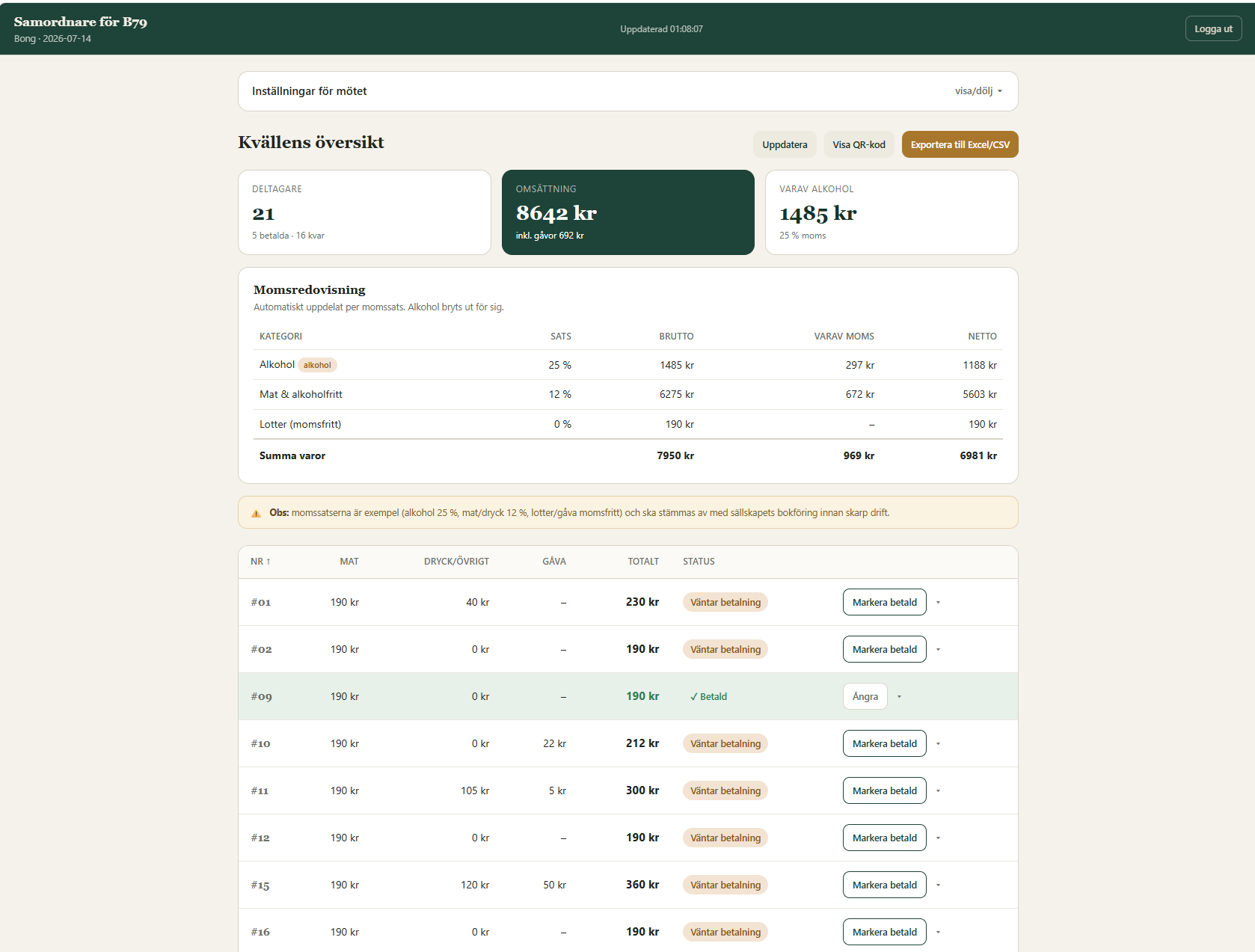Open dropdown arrow for row #10
1255x952 pixels.
tap(938, 743)
